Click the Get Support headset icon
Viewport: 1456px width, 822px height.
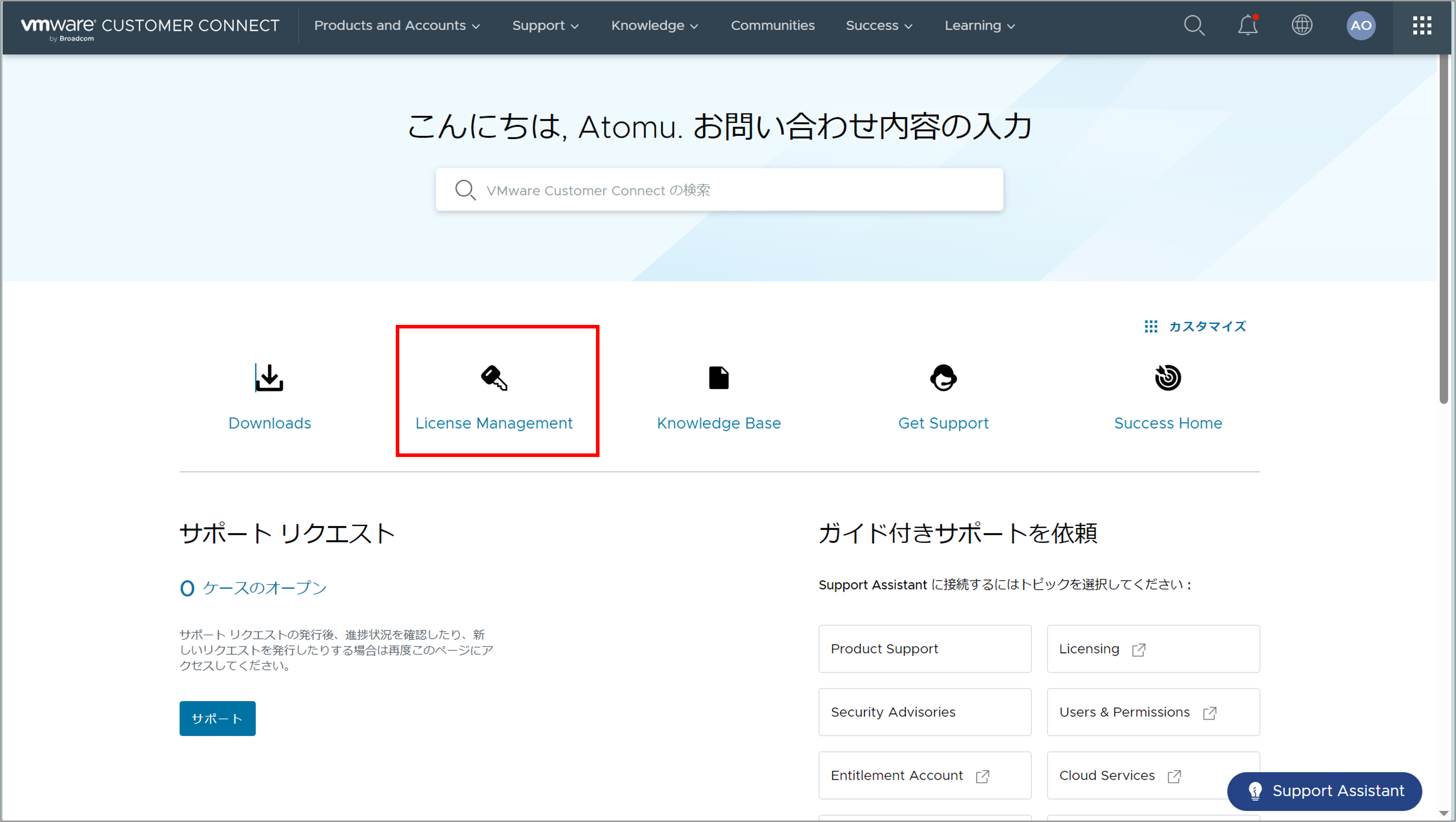click(x=943, y=378)
